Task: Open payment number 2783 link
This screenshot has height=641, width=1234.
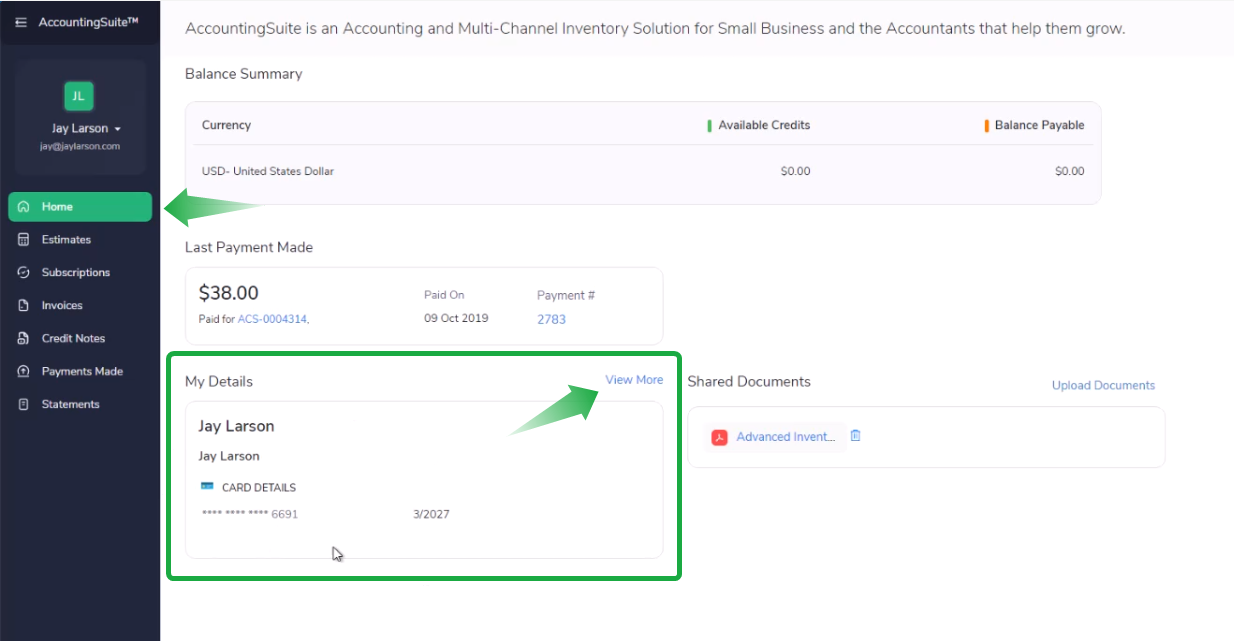Action: pyautogui.click(x=551, y=319)
